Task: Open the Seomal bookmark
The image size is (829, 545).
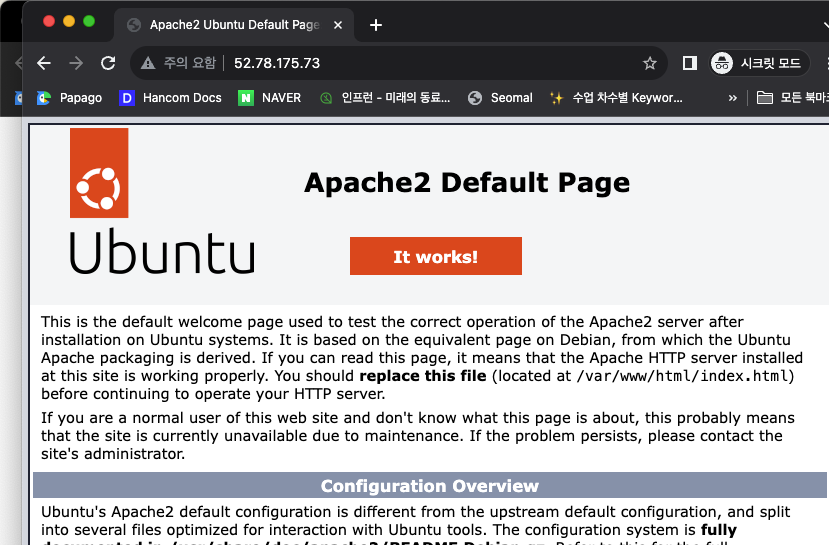Action: click(500, 98)
